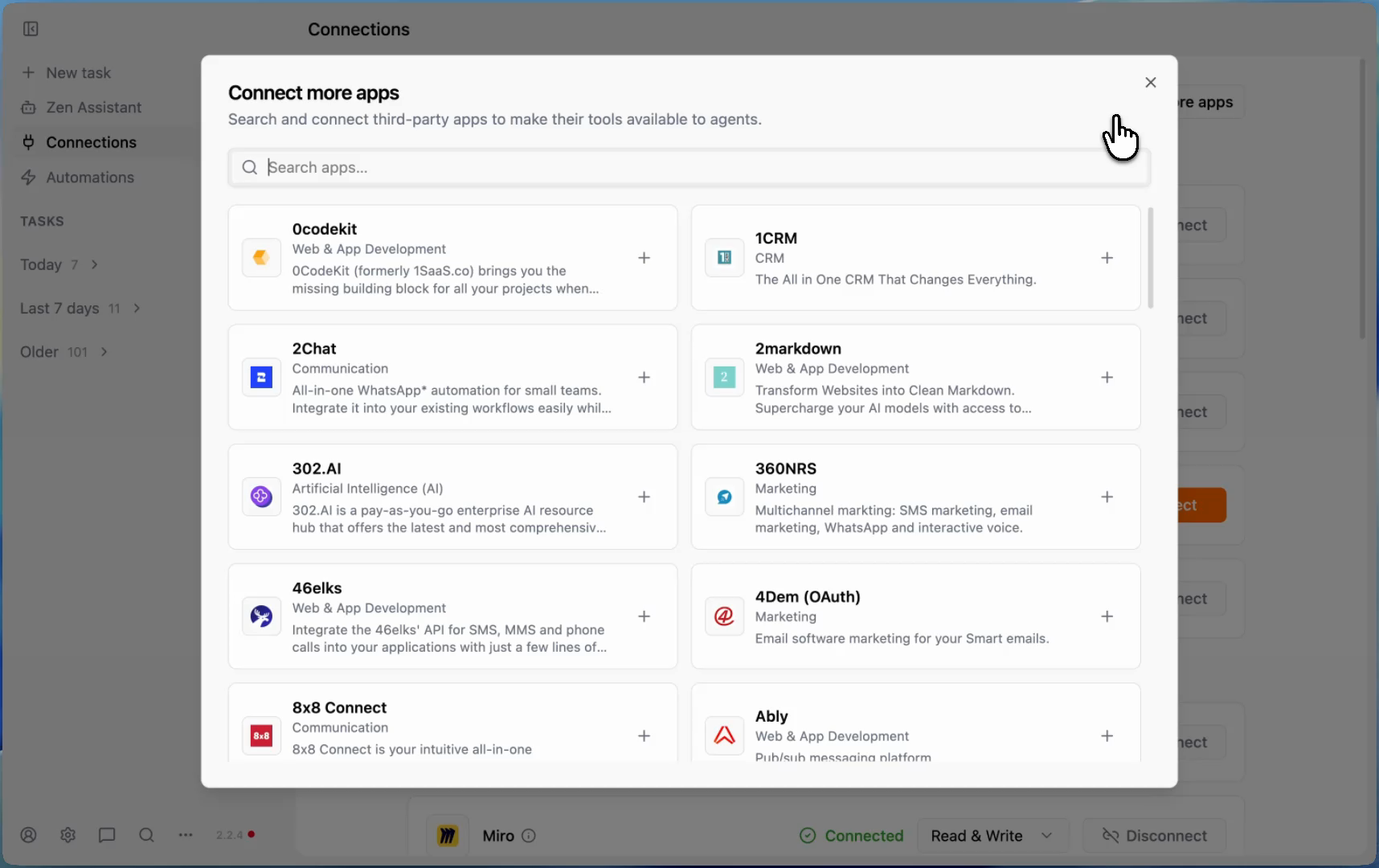Image resolution: width=1379 pixels, height=868 pixels.
Task: Add the 8x8 Connect app
Action: tap(644, 735)
